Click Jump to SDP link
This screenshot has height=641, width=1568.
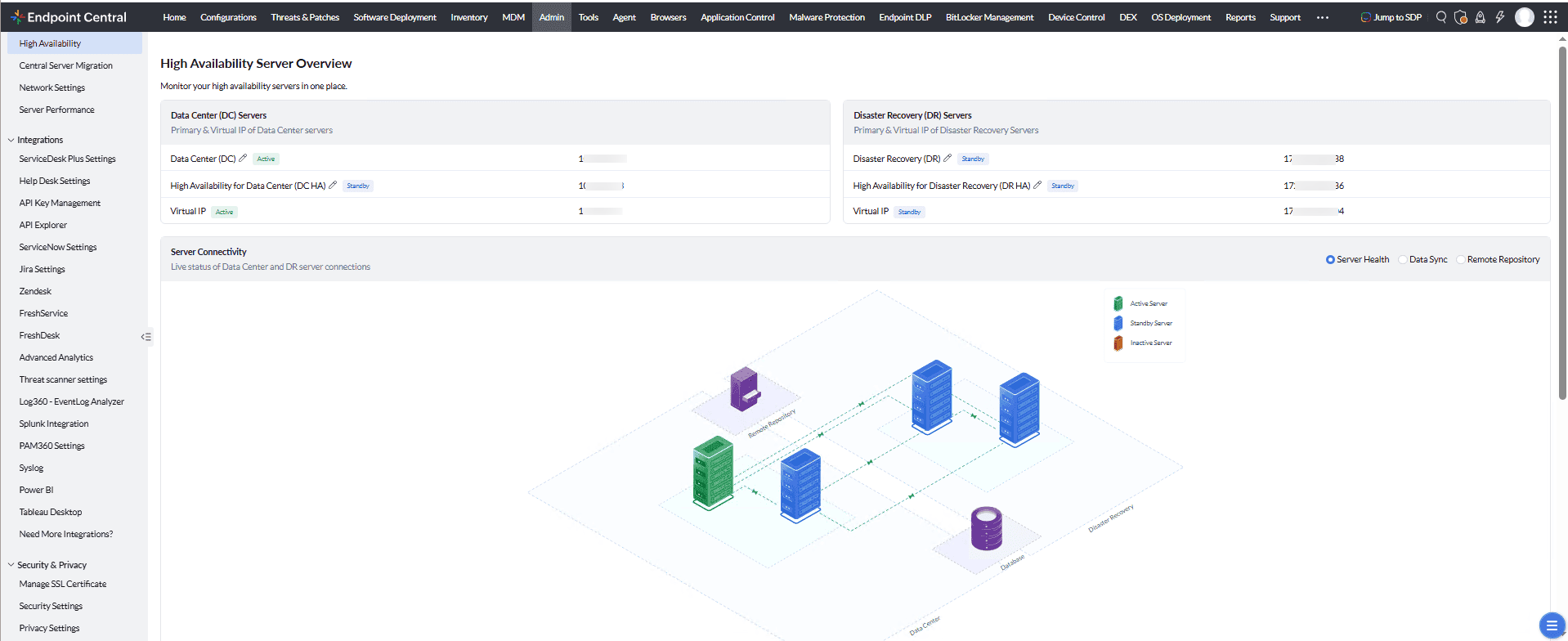(1391, 17)
